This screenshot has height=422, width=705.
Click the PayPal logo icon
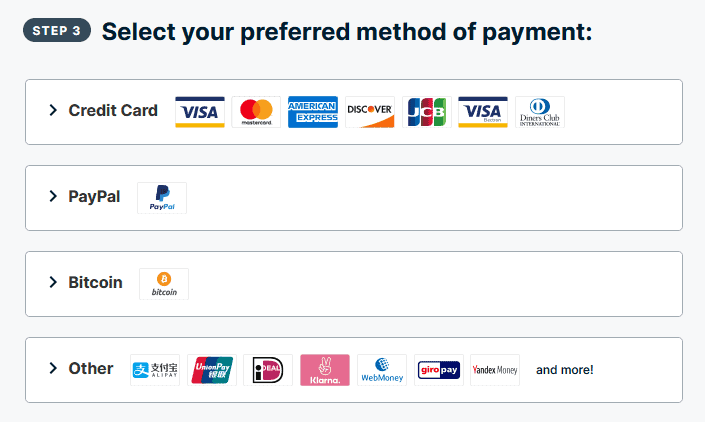tap(162, 198)
